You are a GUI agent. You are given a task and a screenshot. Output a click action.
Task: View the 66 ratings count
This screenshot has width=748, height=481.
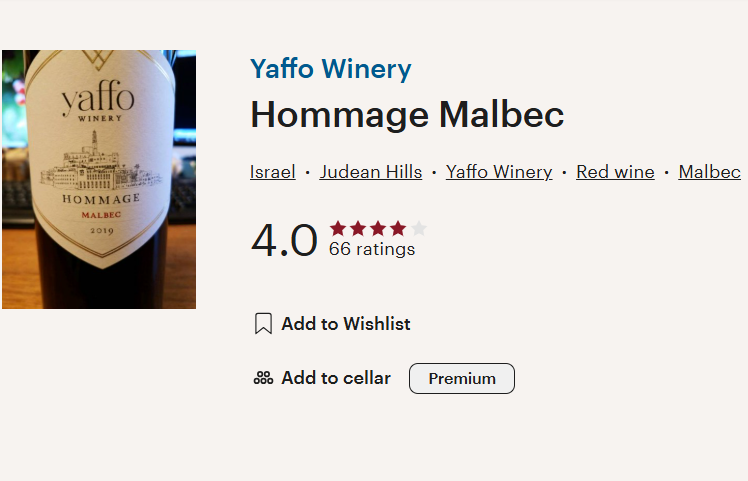pos(372,250)
